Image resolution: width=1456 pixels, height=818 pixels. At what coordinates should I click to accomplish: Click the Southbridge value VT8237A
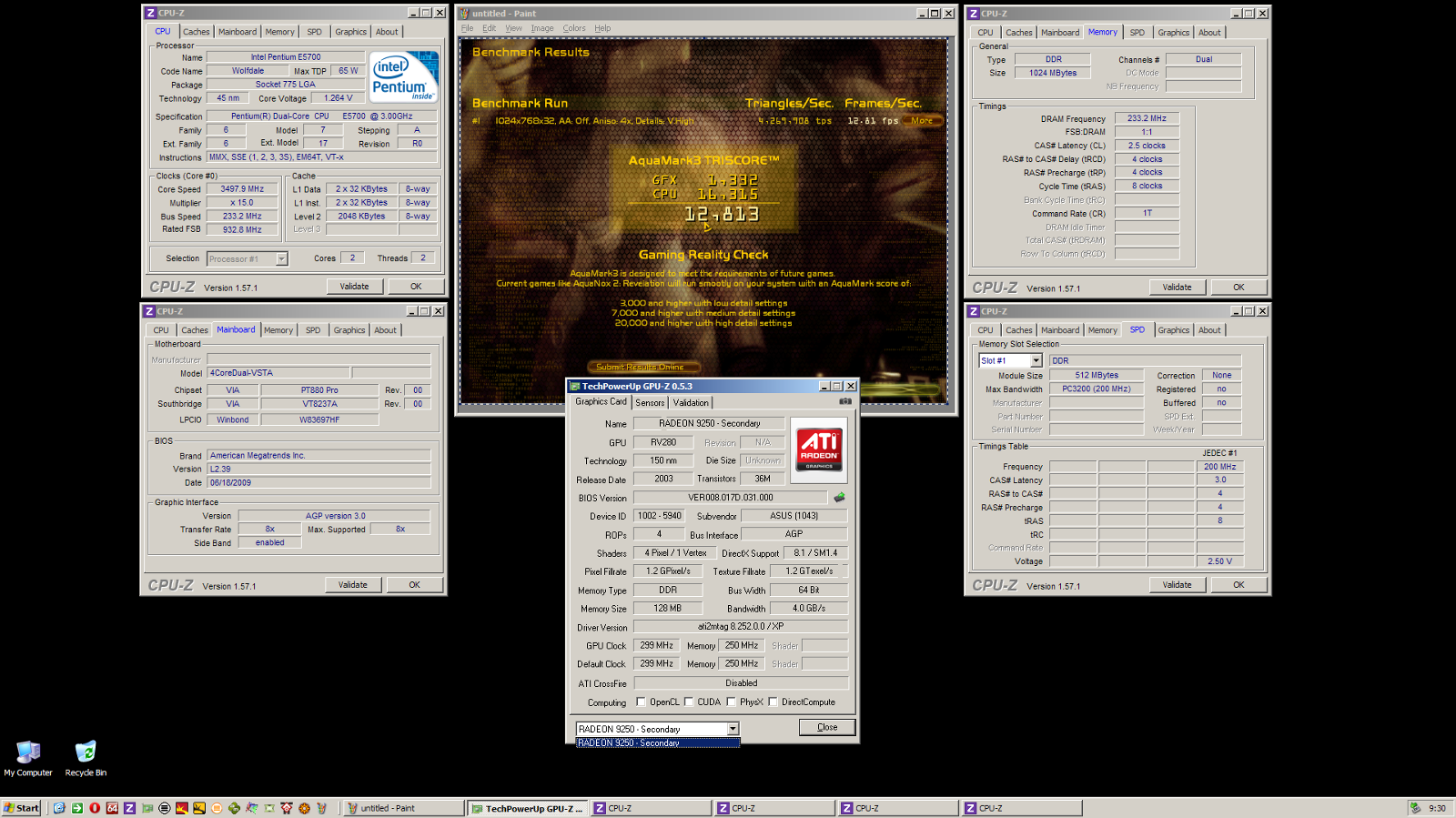point(319,404)
